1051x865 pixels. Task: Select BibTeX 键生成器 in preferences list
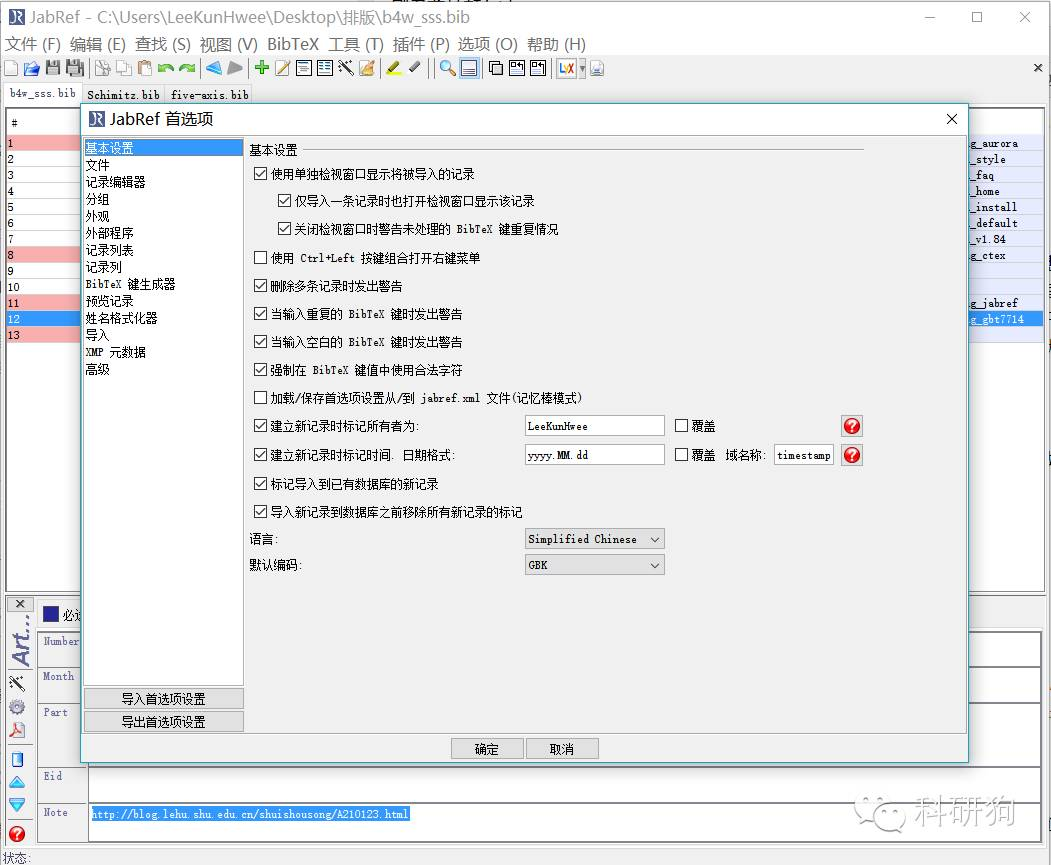(x=130, y=284)
